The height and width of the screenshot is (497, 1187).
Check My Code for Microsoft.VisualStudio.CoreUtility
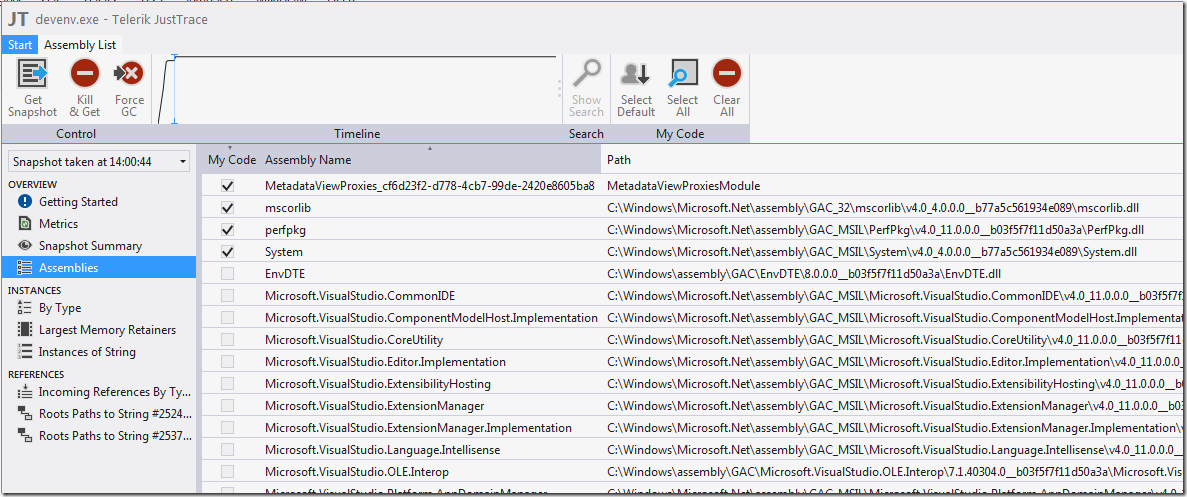coord(227,340)
